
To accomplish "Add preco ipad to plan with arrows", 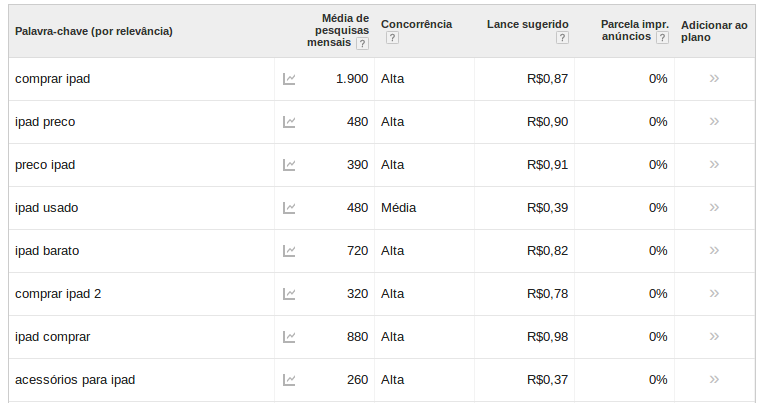I will pyautogui.click(x=714, y=164).
